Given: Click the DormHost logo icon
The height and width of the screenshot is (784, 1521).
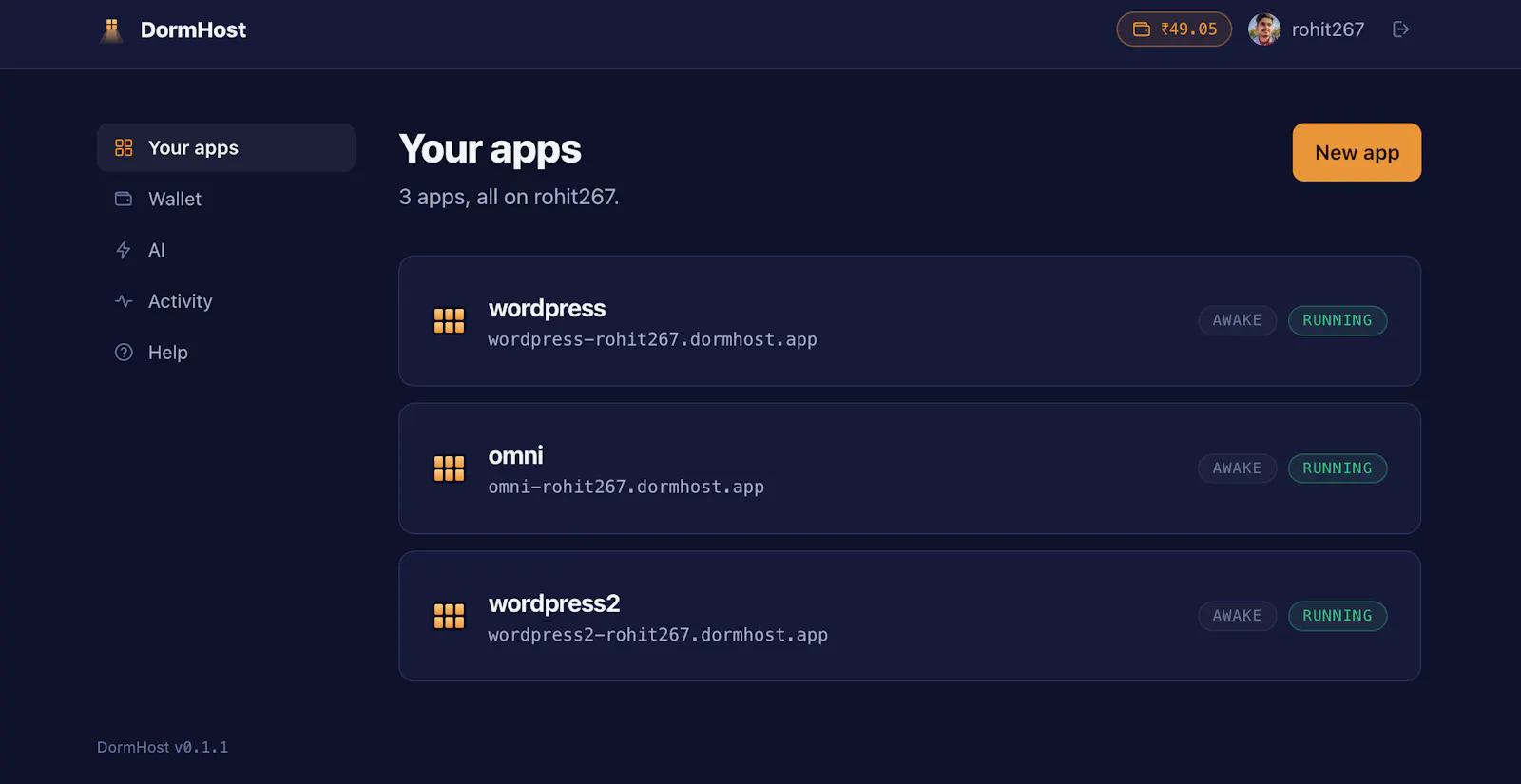Looking at the screenshot, I should 111,30.
